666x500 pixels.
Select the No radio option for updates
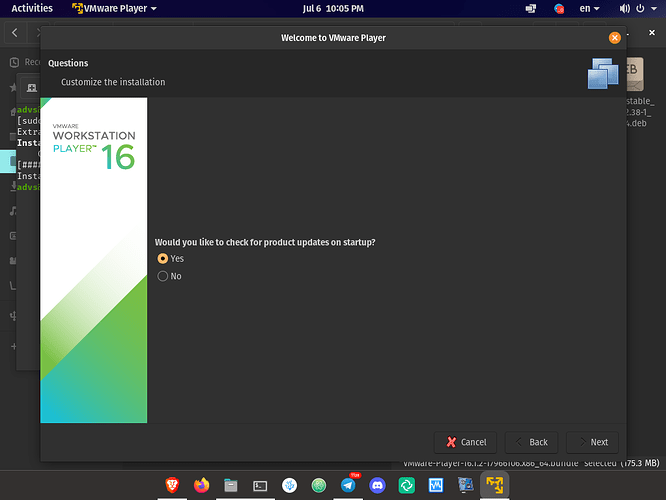pos(169,276)
